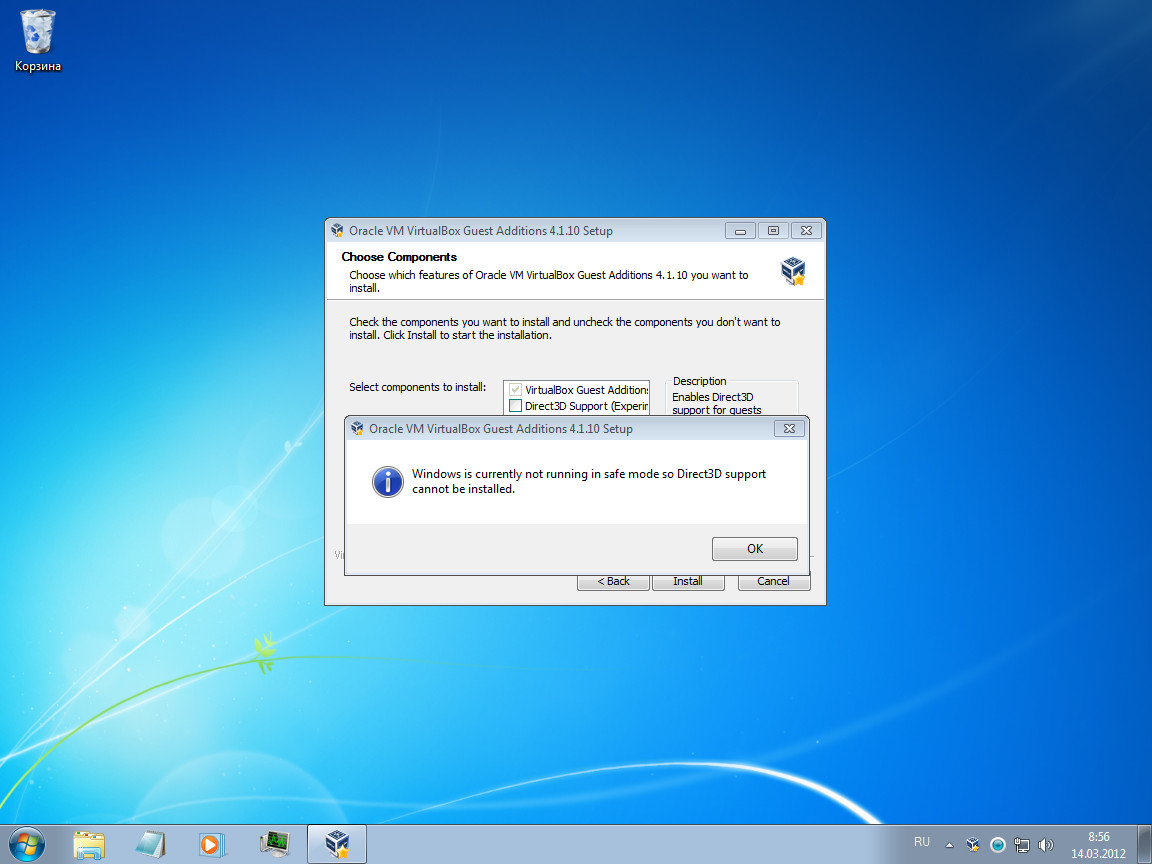Open the Windows Start menu
Screen dimensions: 1152x864
point(27,844)
